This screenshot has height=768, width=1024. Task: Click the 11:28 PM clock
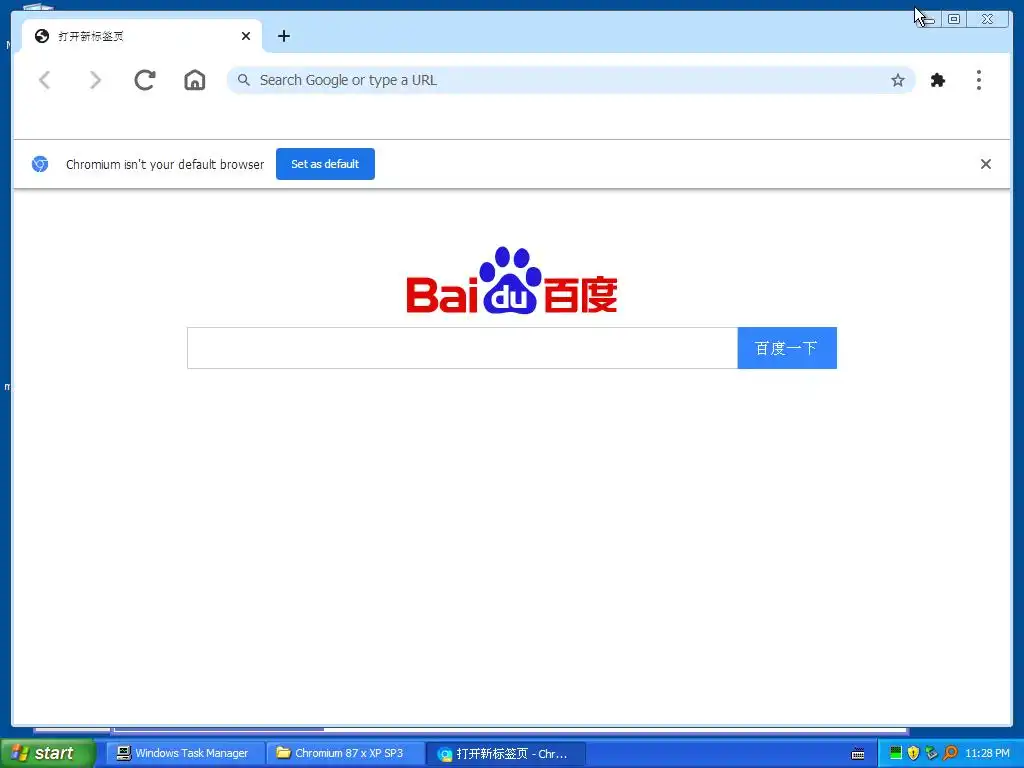[987, 753]
